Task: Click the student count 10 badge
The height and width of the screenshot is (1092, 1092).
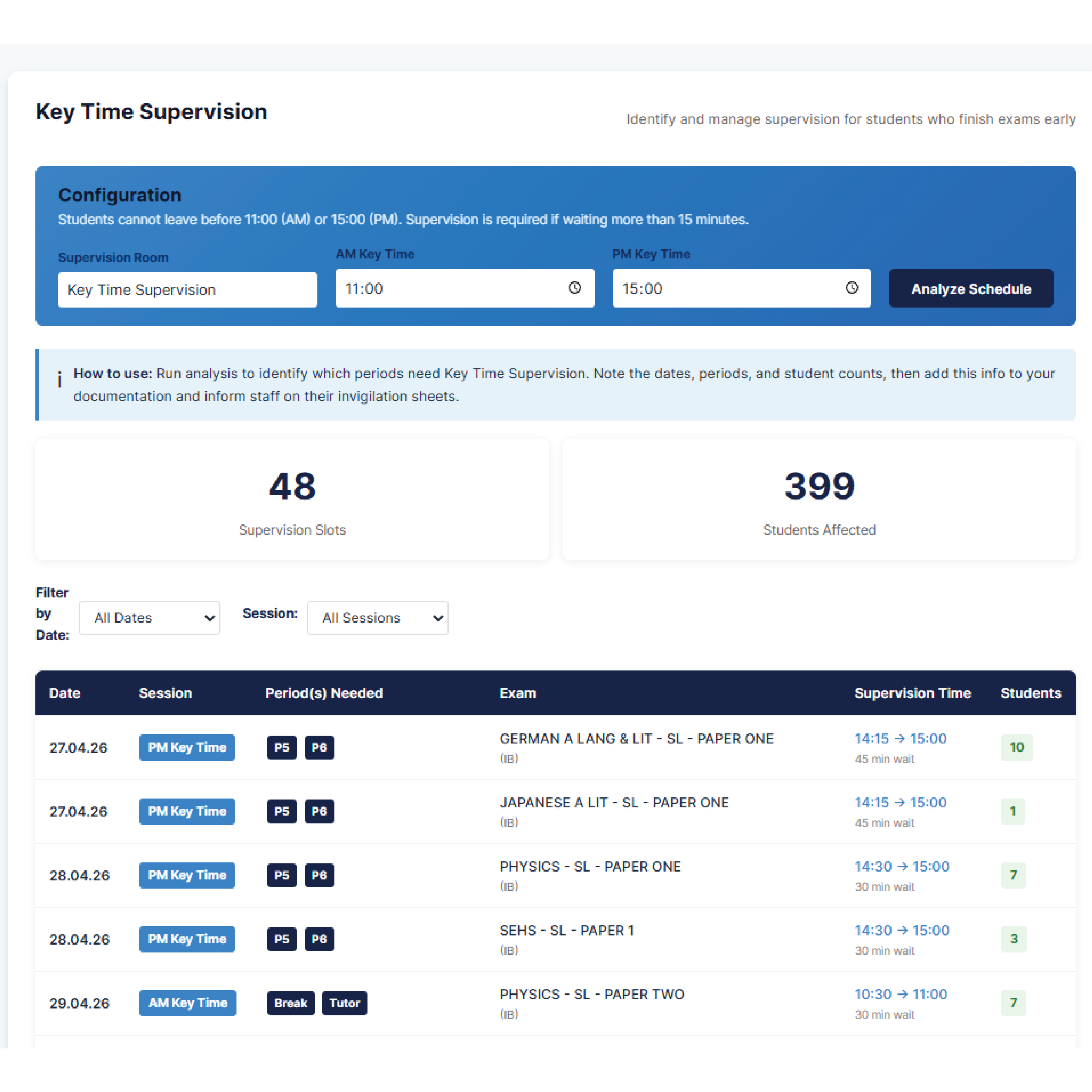Action: 1016,747
